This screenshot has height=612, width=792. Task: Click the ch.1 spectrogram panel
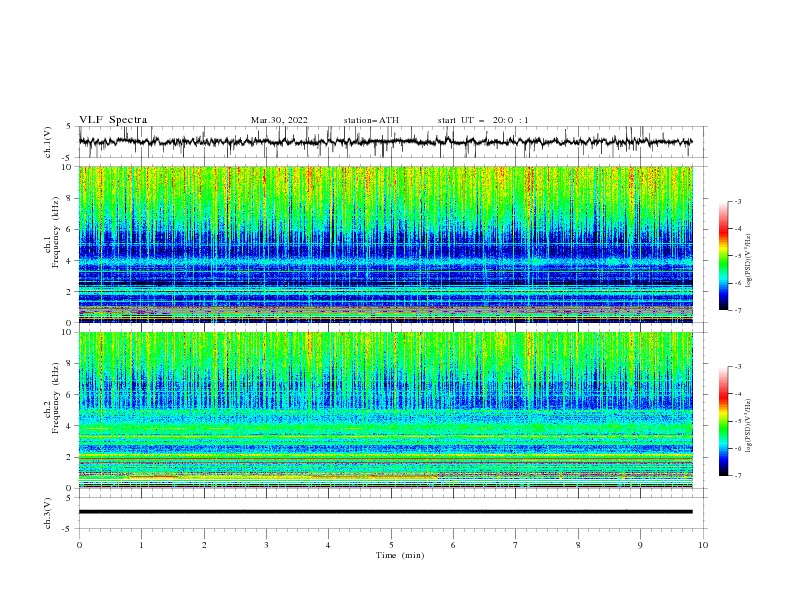385,244
